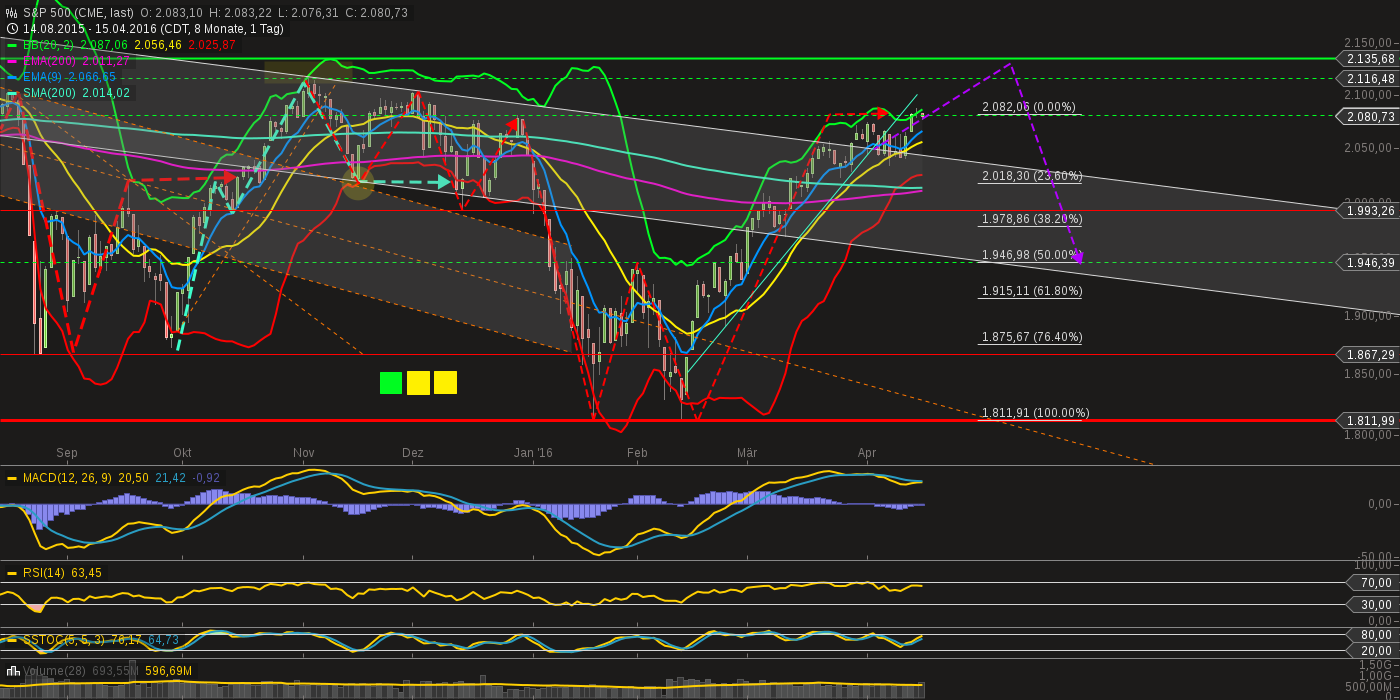Click the yellow MACD legend marker
This screenshot has height=700, width=1400.
[12, 479]
